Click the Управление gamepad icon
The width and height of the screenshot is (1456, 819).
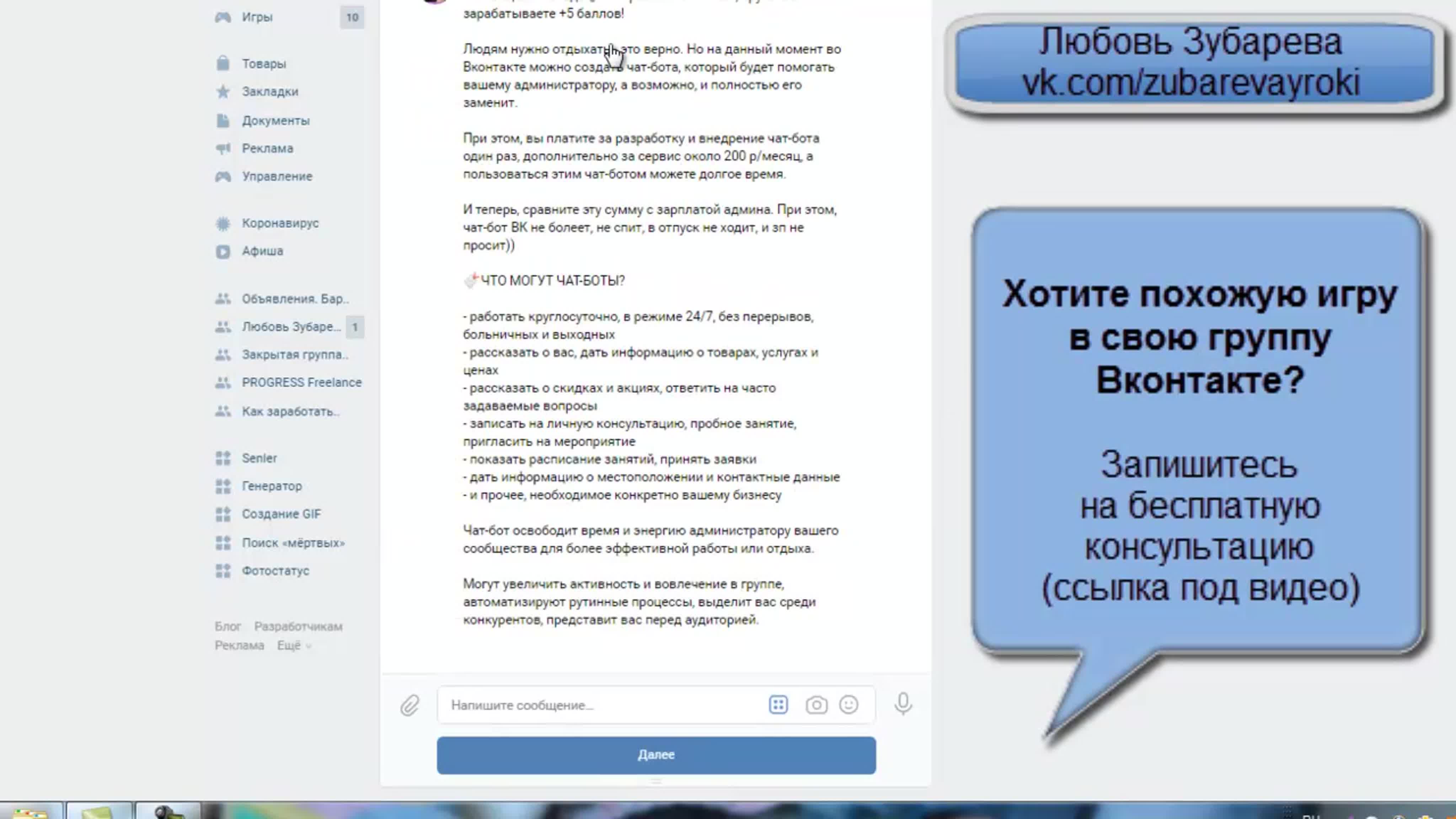pos(223,176)
